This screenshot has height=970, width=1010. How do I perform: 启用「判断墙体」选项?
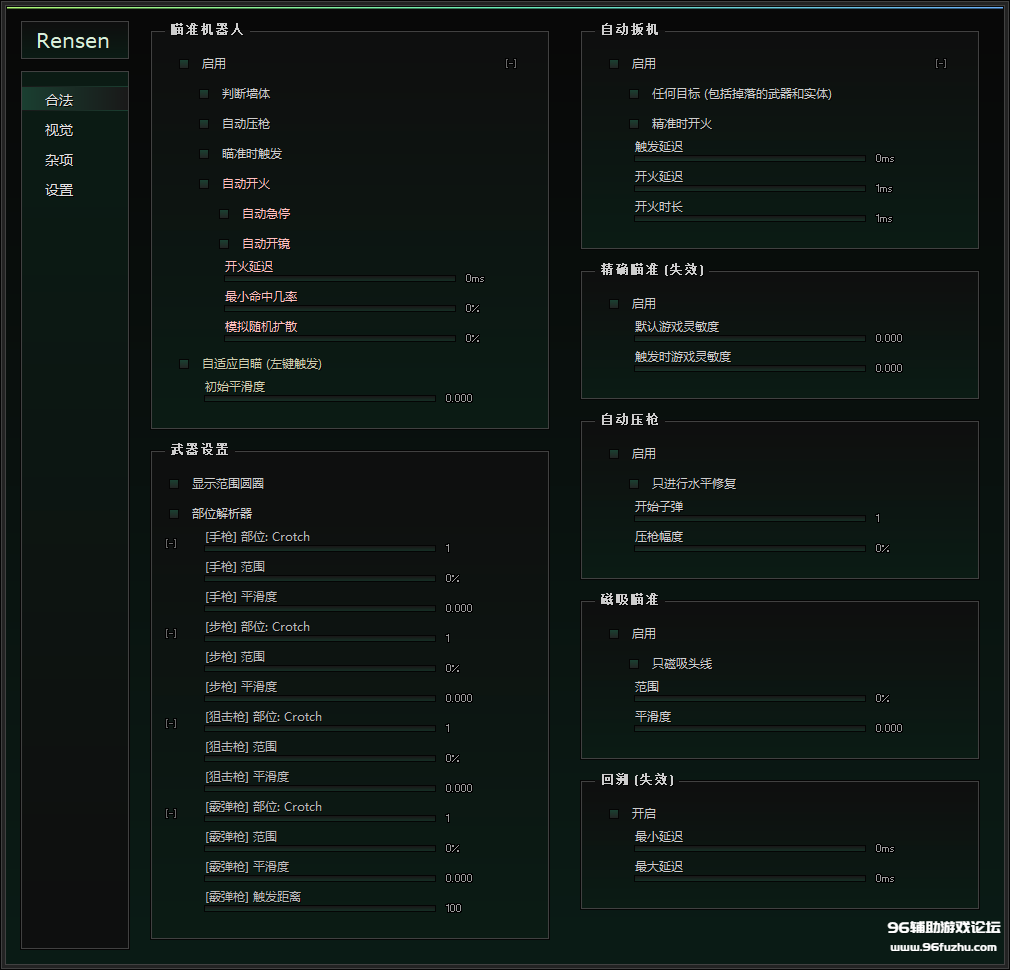pos(203,93)
